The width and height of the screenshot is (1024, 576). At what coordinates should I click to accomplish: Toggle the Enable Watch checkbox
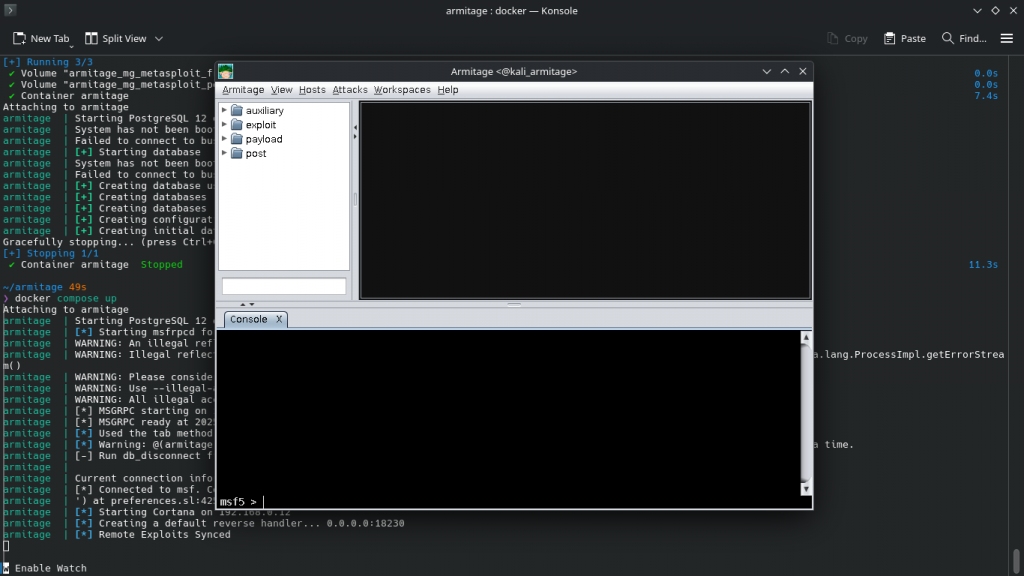(6, 568)
